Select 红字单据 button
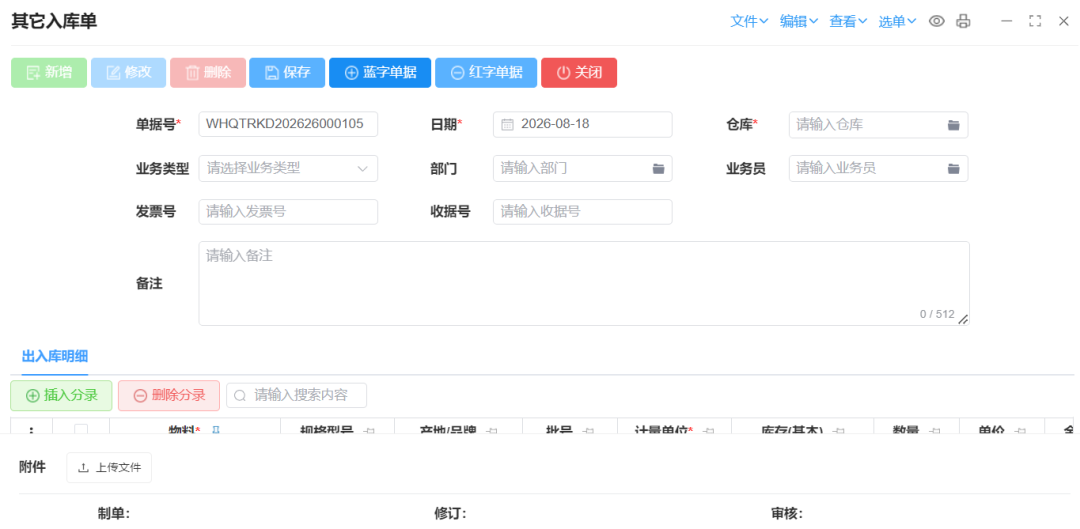The width and height of the screenshot is (1080, 529). point(486,72)
